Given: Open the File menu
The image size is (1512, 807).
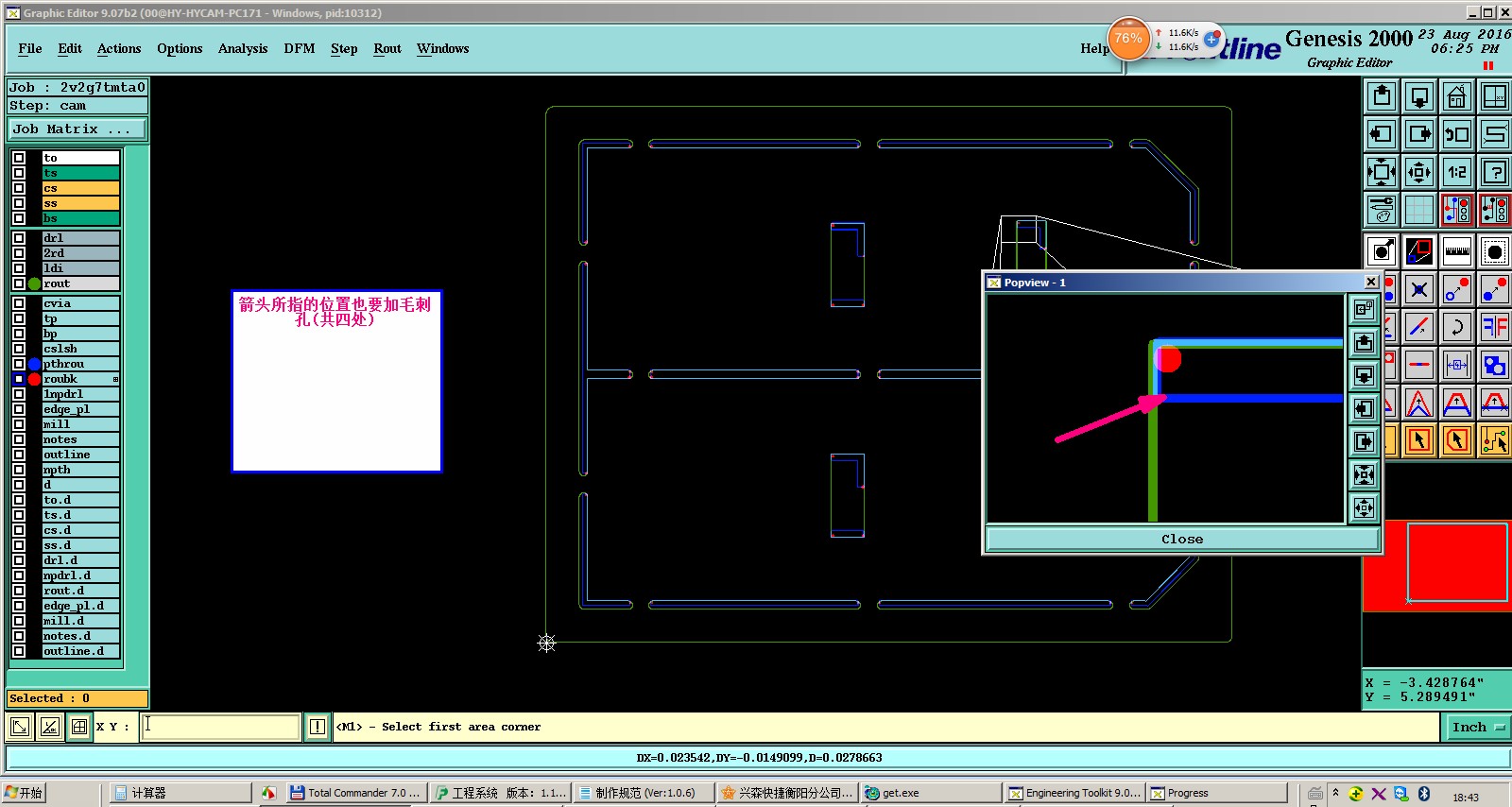Looking at the screenshot, I should coord(30,48).
